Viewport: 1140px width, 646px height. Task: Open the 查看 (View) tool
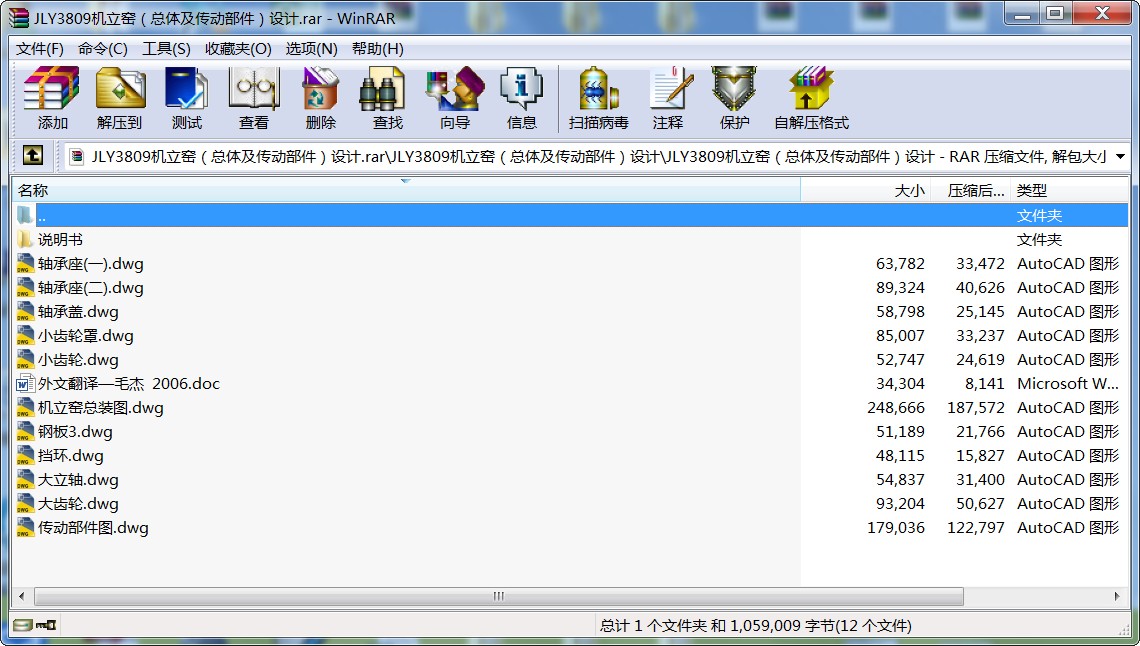coord(253,98)
